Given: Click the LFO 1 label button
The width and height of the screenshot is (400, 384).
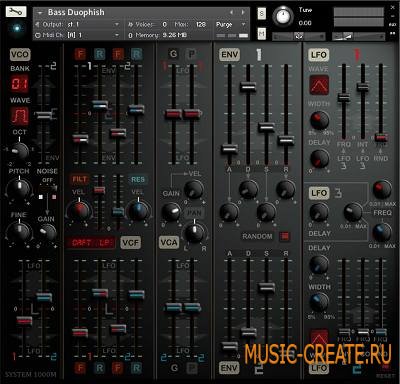Looking at the screenshot, I should (x=319, y=55).
